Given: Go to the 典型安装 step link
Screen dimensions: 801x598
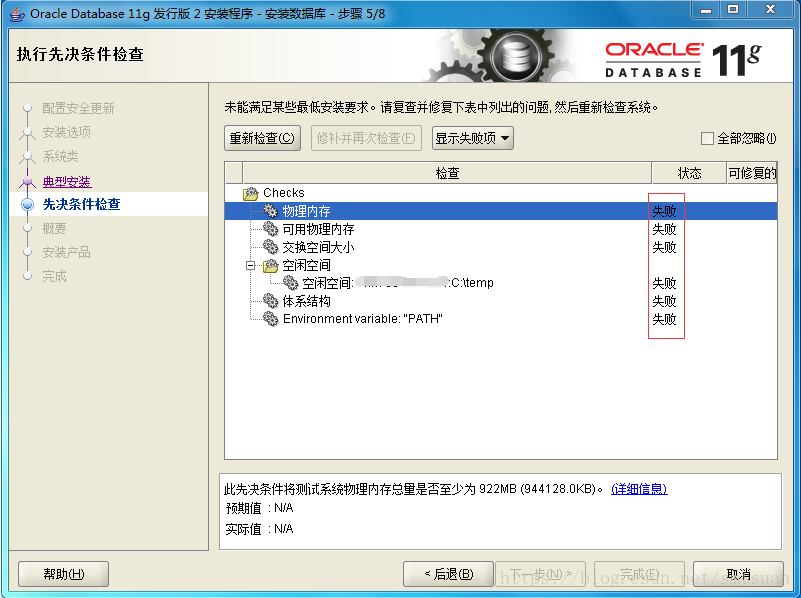Looking at the screenshot, I should [67, 181].
